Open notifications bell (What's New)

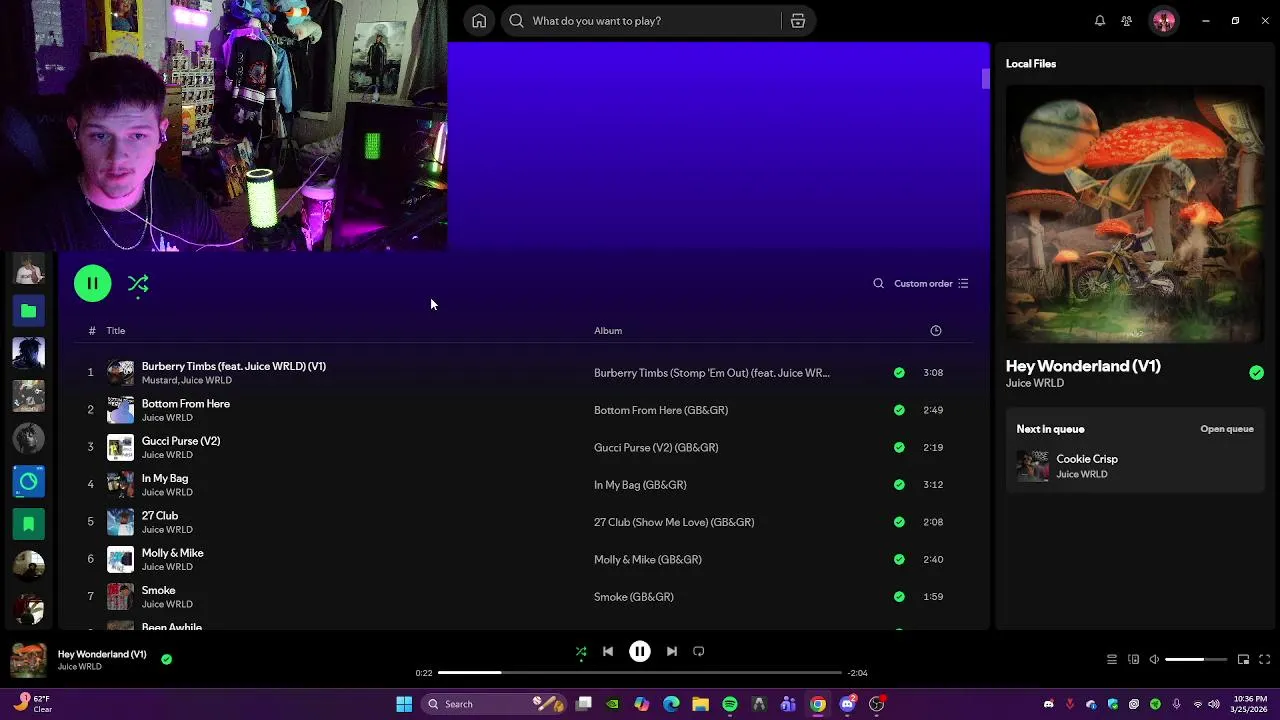click(1100, 21)
